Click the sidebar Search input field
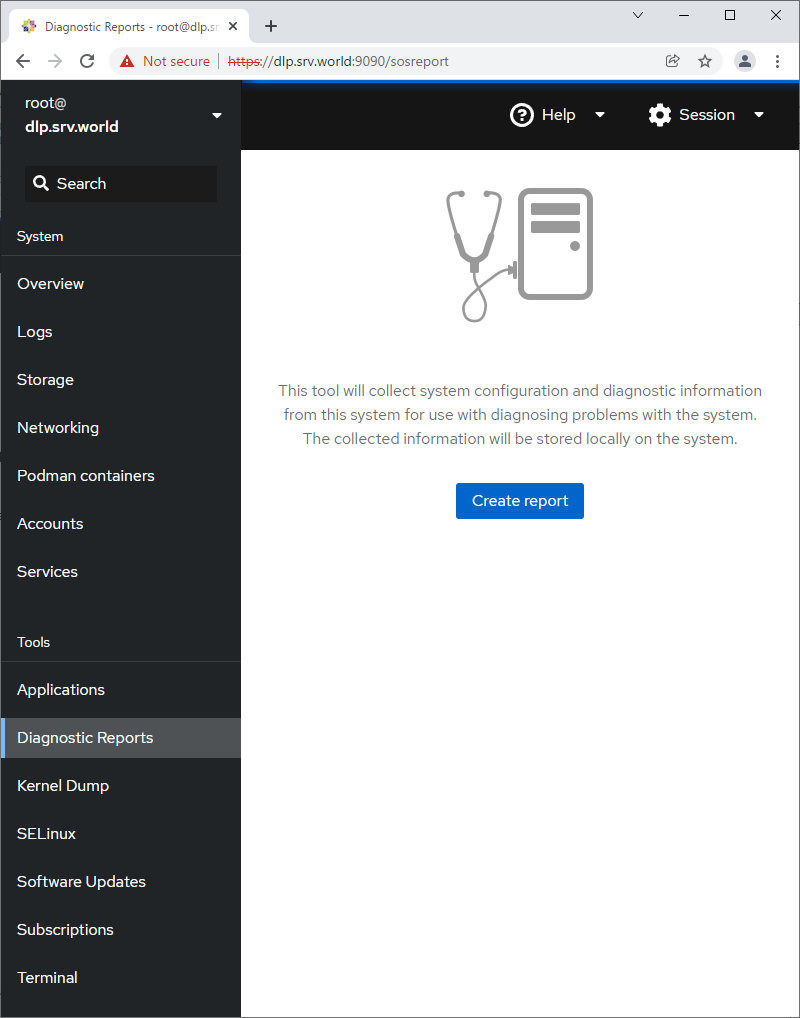Viewport: 800px width, 1018px height. click(x=121, y=184)
